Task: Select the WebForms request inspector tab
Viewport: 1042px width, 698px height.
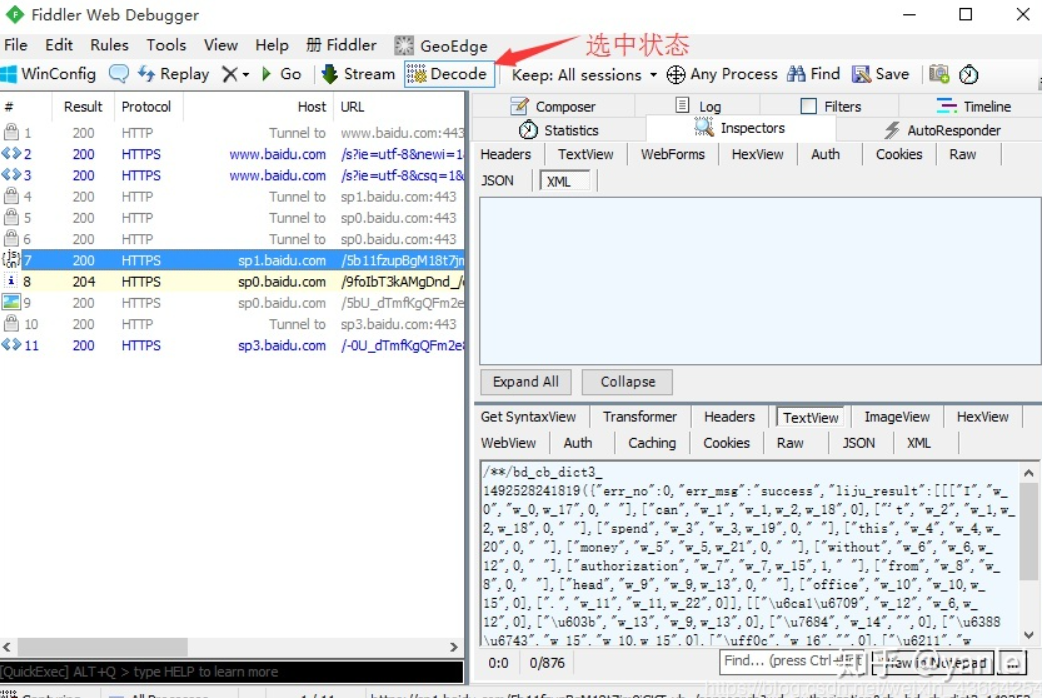Action: (x=673, y=154)
